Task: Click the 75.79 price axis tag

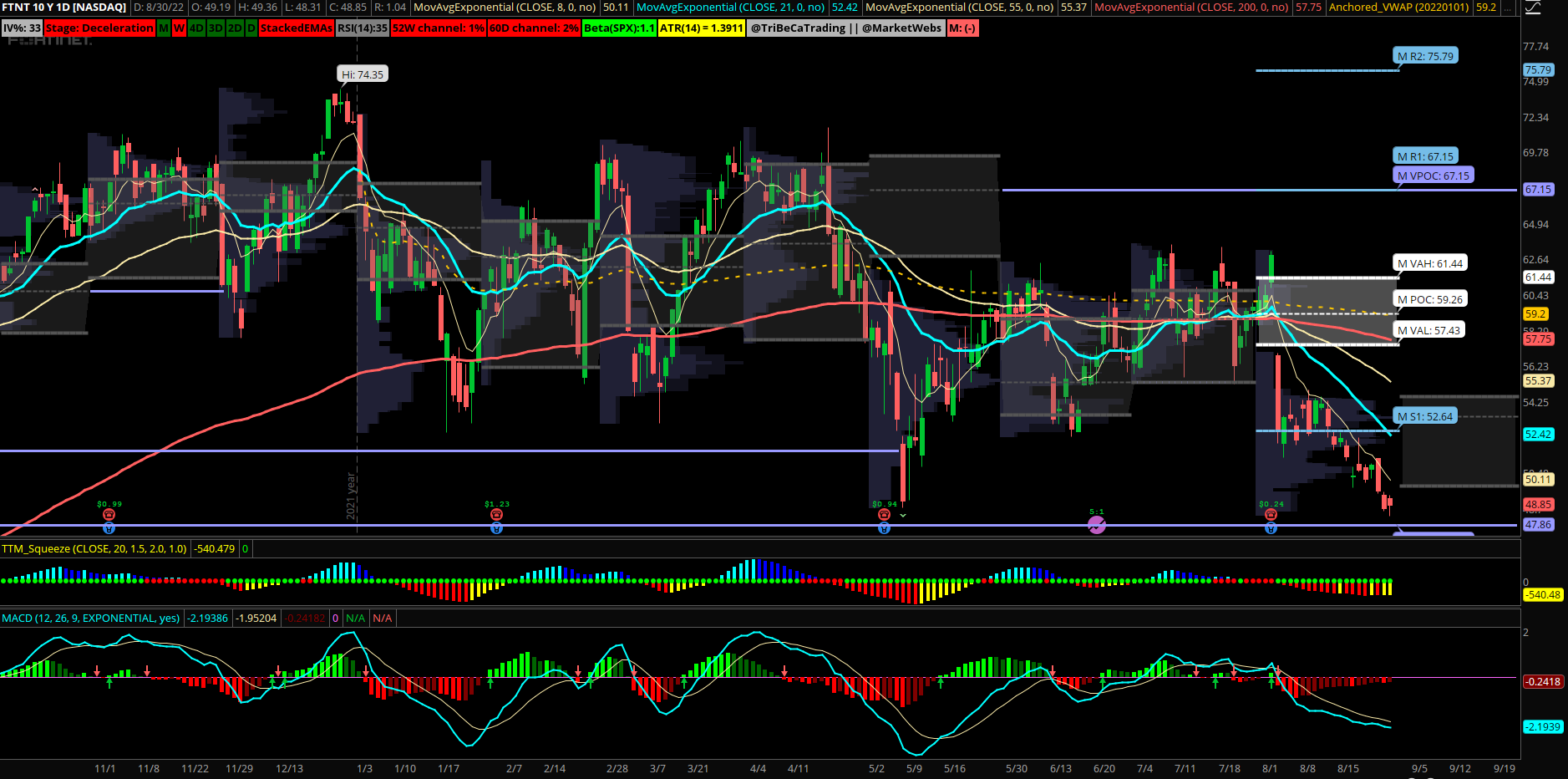Action: pyautogui.click(x=1538, y=69)
